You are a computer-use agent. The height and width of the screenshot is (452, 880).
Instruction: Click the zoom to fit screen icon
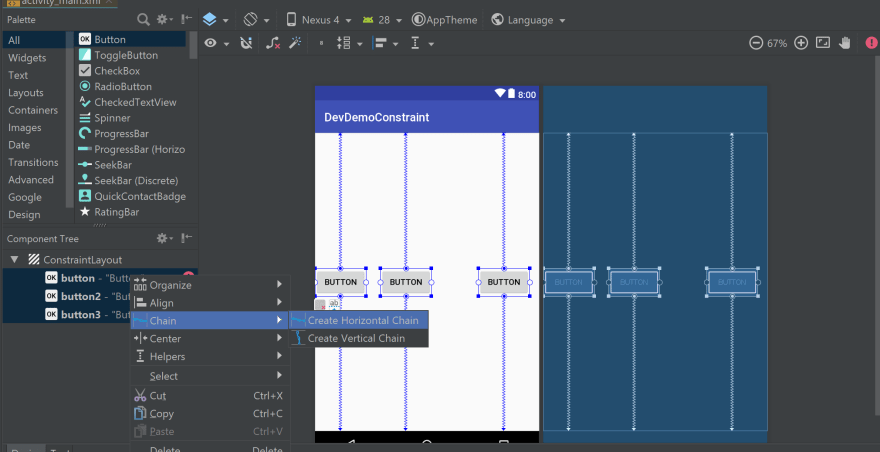tap(823, 43)
